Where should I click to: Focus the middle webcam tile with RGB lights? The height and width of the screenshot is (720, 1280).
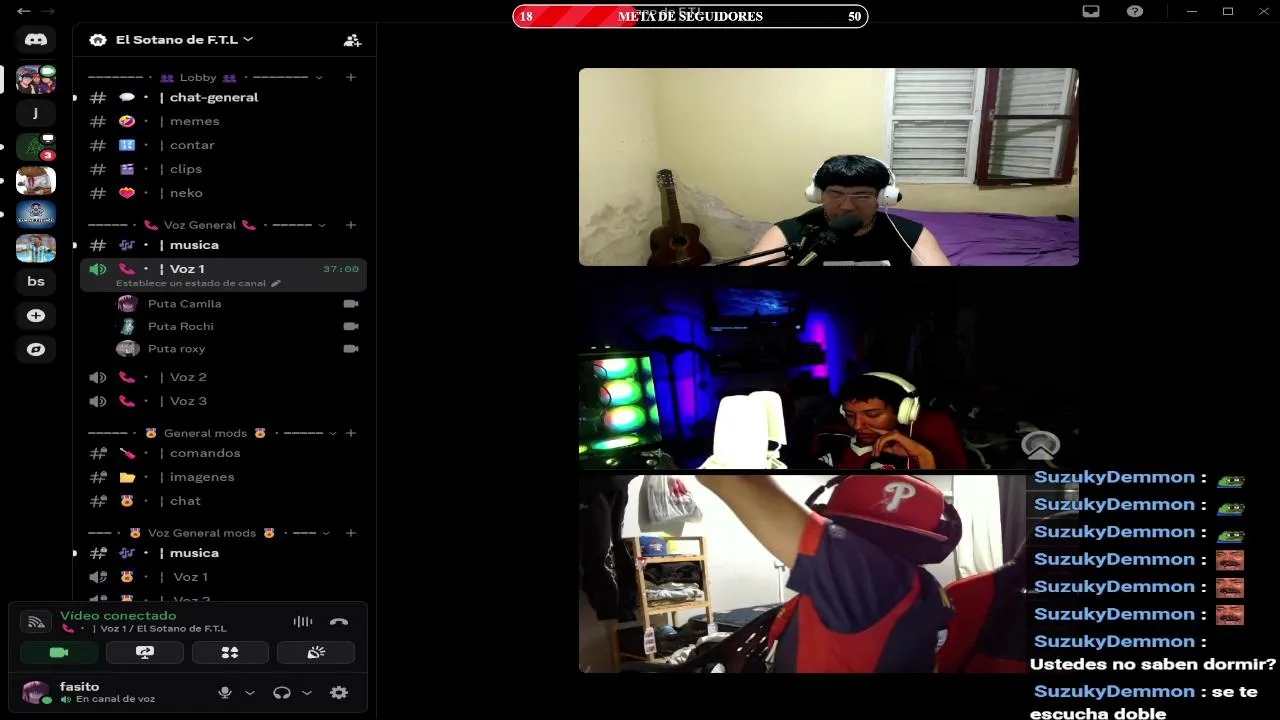(828, 369)
